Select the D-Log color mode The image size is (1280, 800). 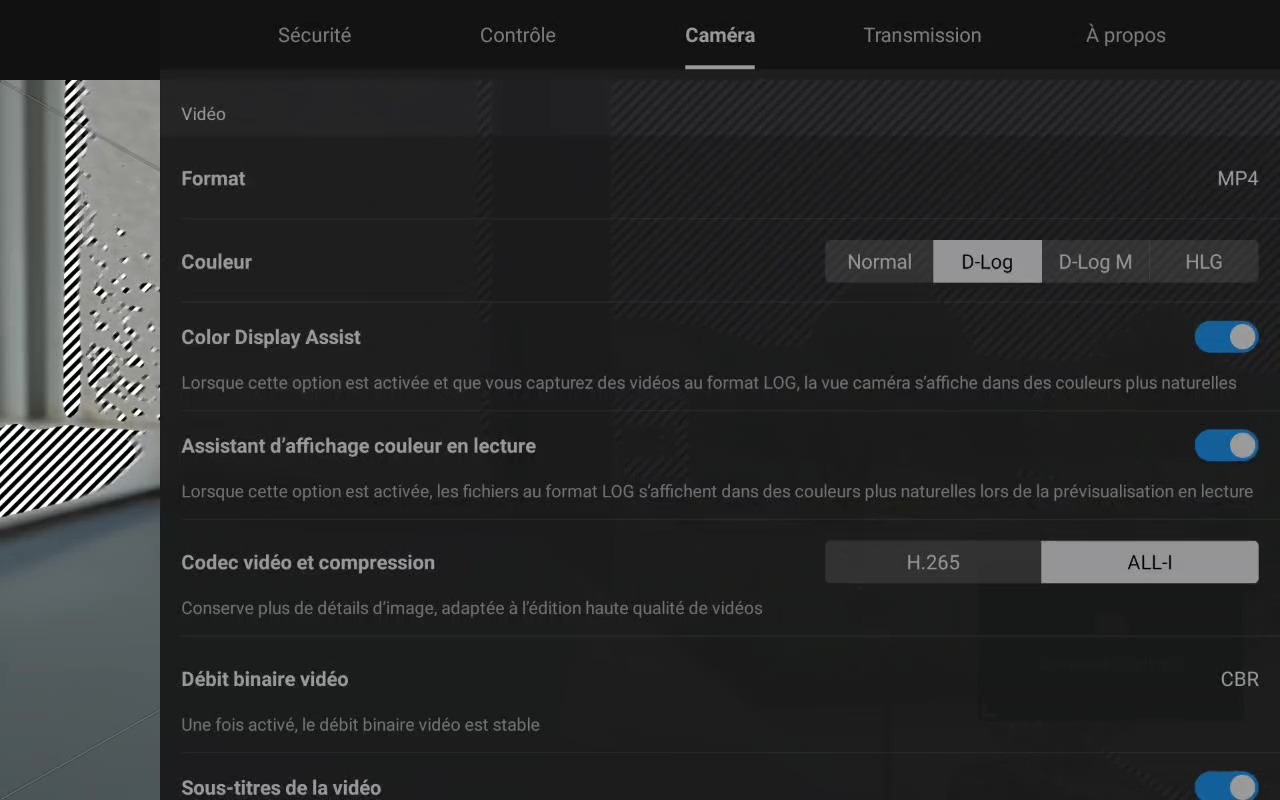pos(987,262)
